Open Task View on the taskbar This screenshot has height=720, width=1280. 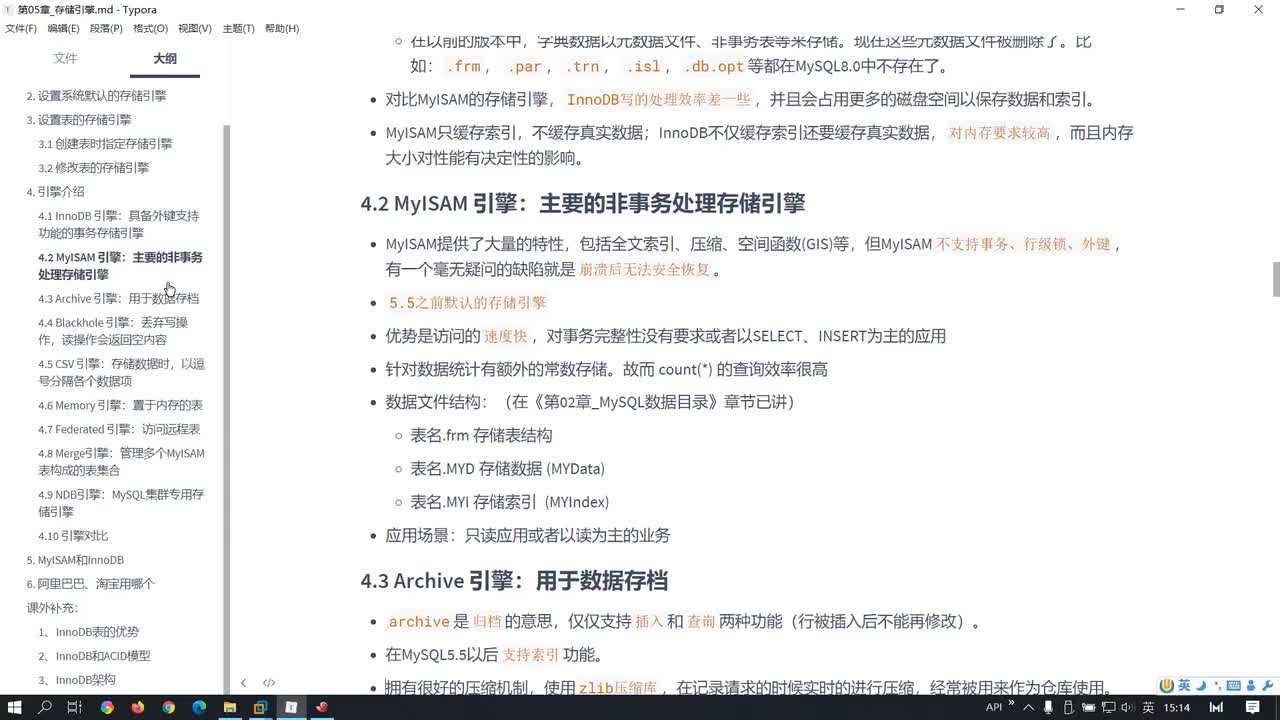pyautogui.click(x=74, y=707)
